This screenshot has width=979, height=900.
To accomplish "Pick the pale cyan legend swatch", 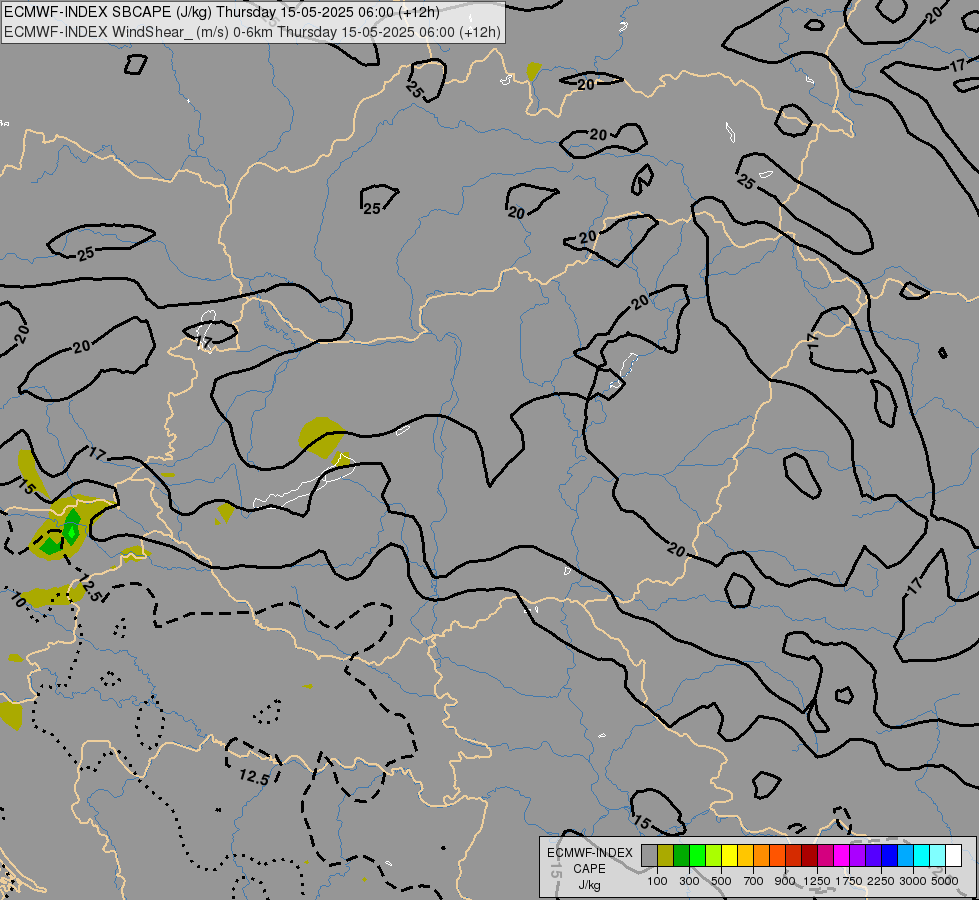I will click(937, 856).
